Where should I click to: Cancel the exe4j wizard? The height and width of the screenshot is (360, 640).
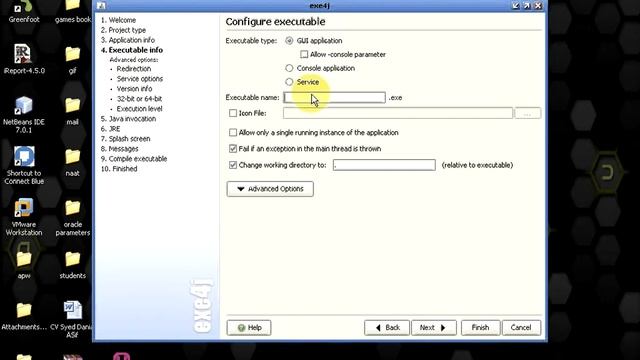521,328
